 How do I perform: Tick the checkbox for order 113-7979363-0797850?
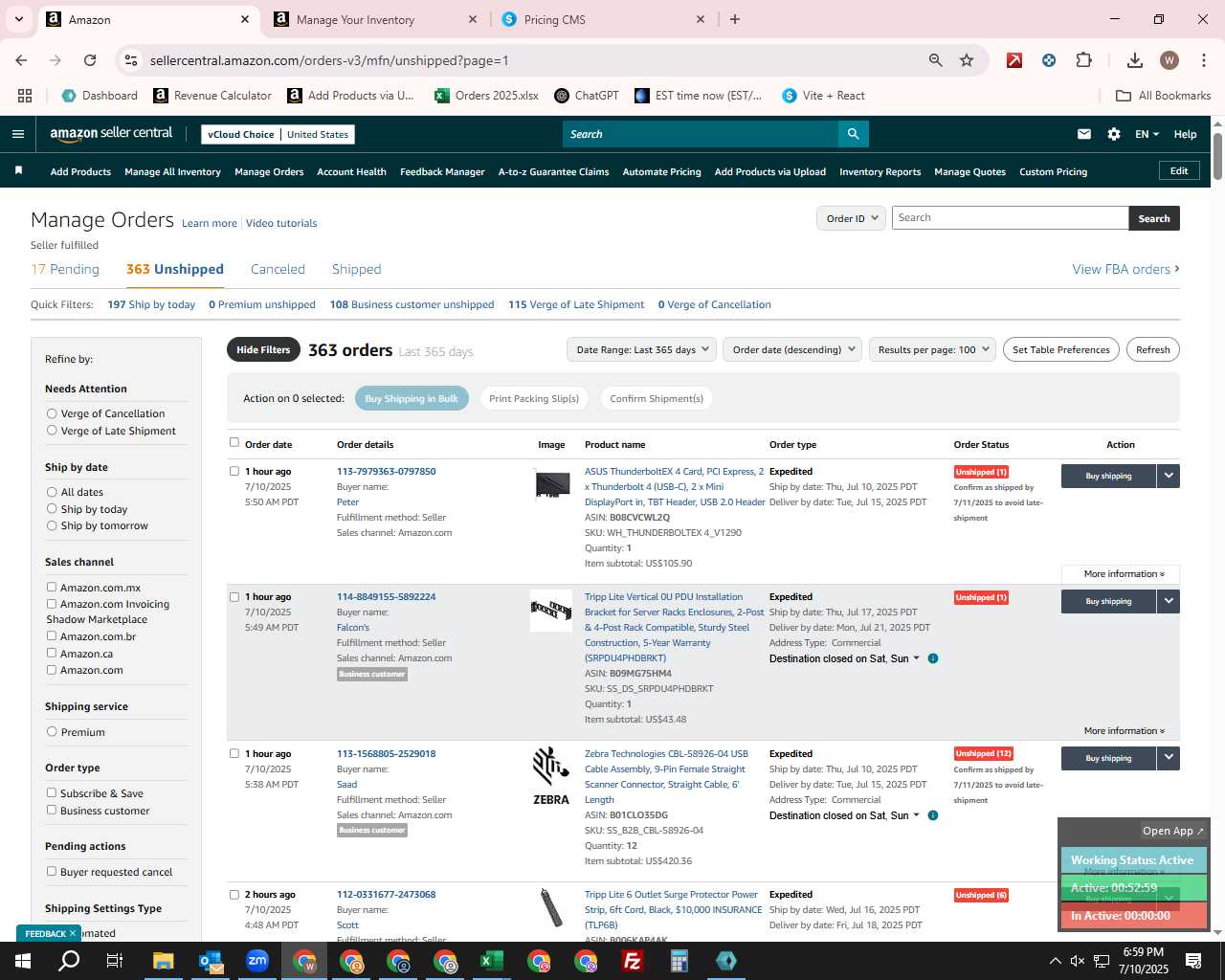[234, 471]
